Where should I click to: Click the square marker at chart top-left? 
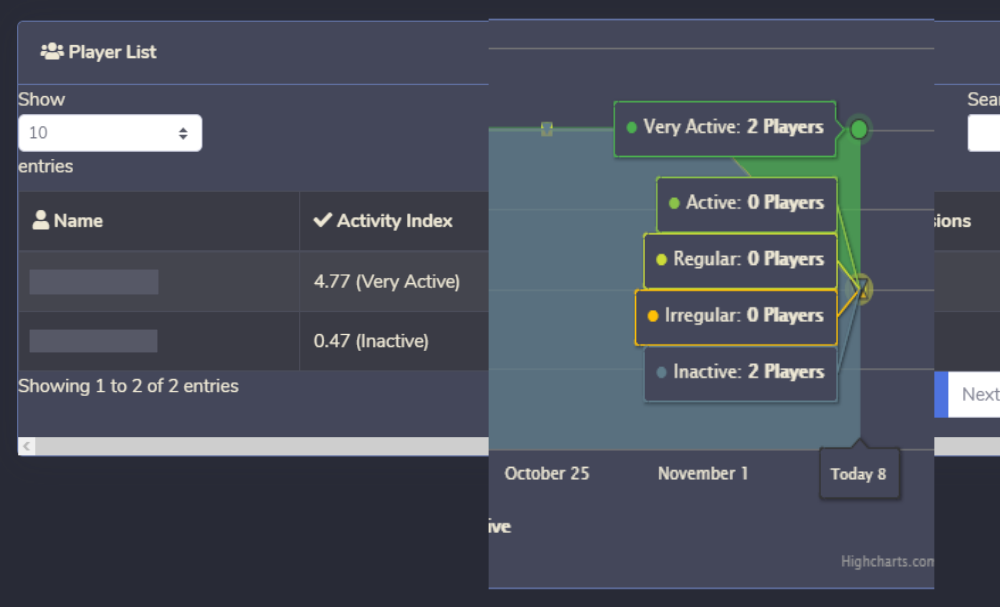547,128
